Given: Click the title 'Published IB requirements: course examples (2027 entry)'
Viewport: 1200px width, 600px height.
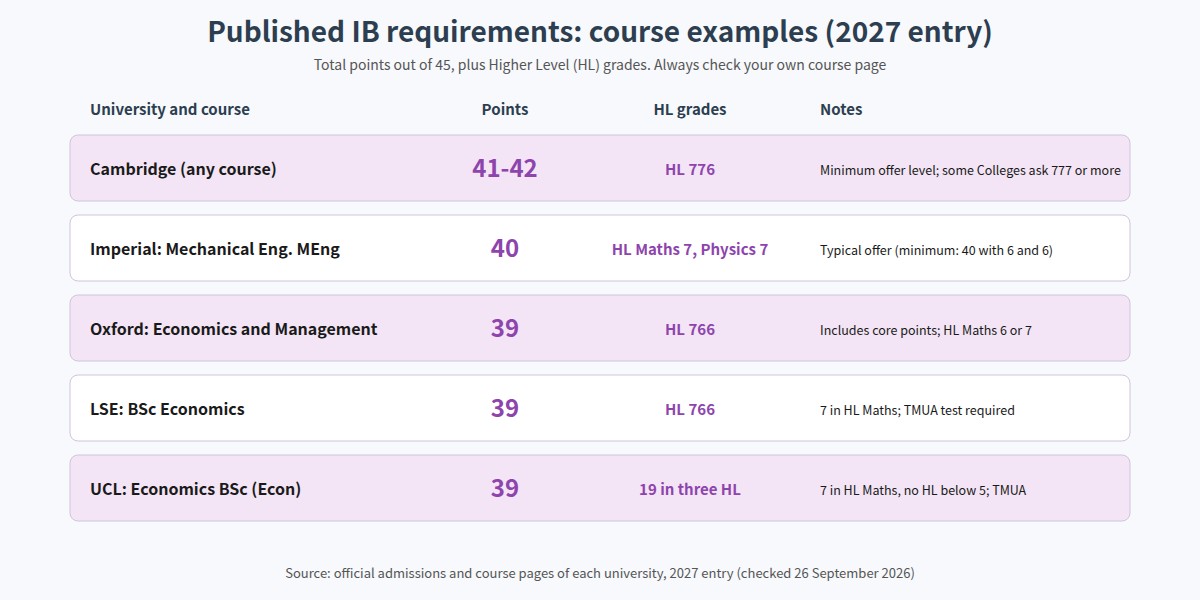Looking at the screenshot, I should [x=600, y=31].
